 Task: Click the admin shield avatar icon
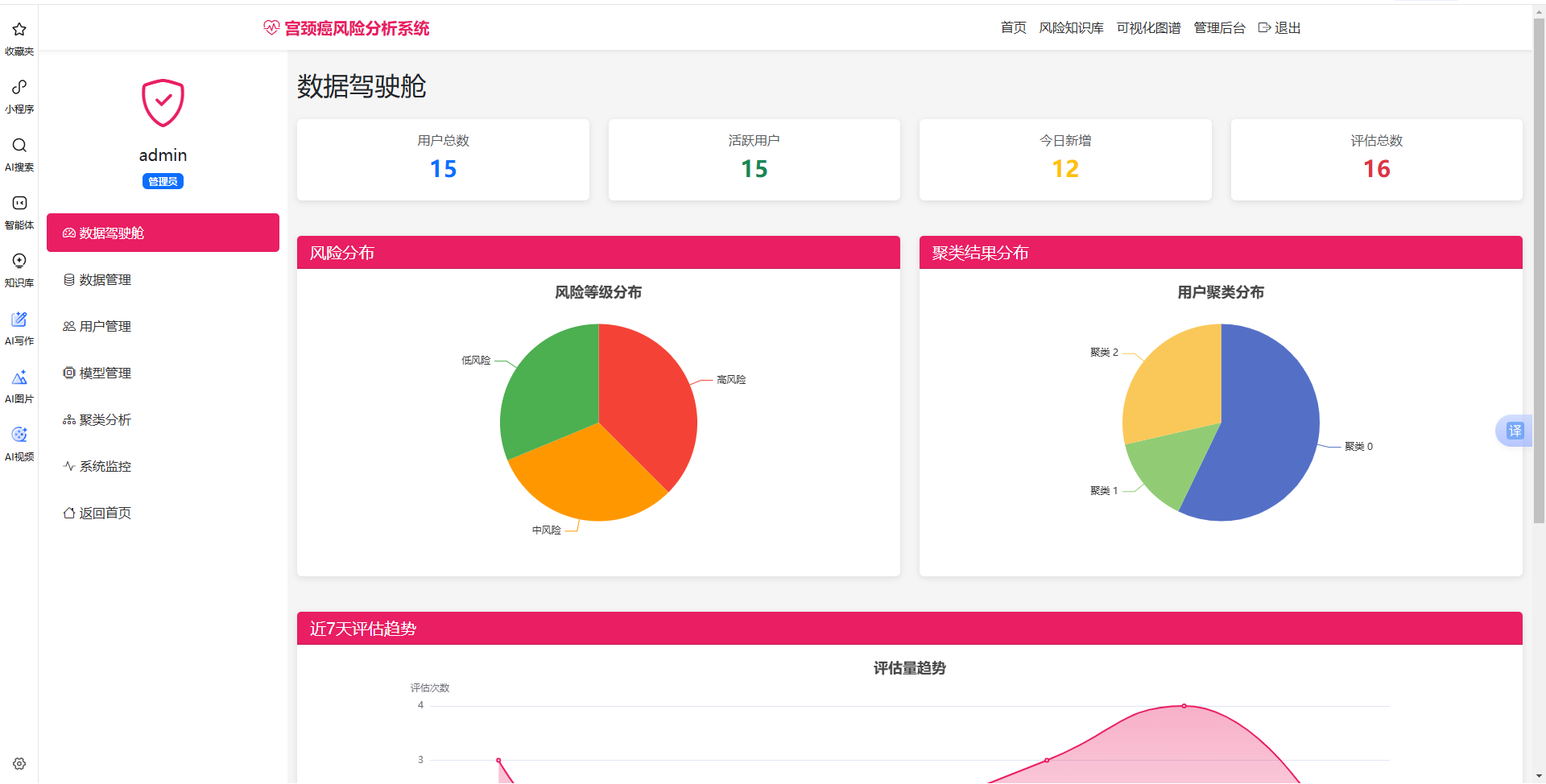point(163,102)
